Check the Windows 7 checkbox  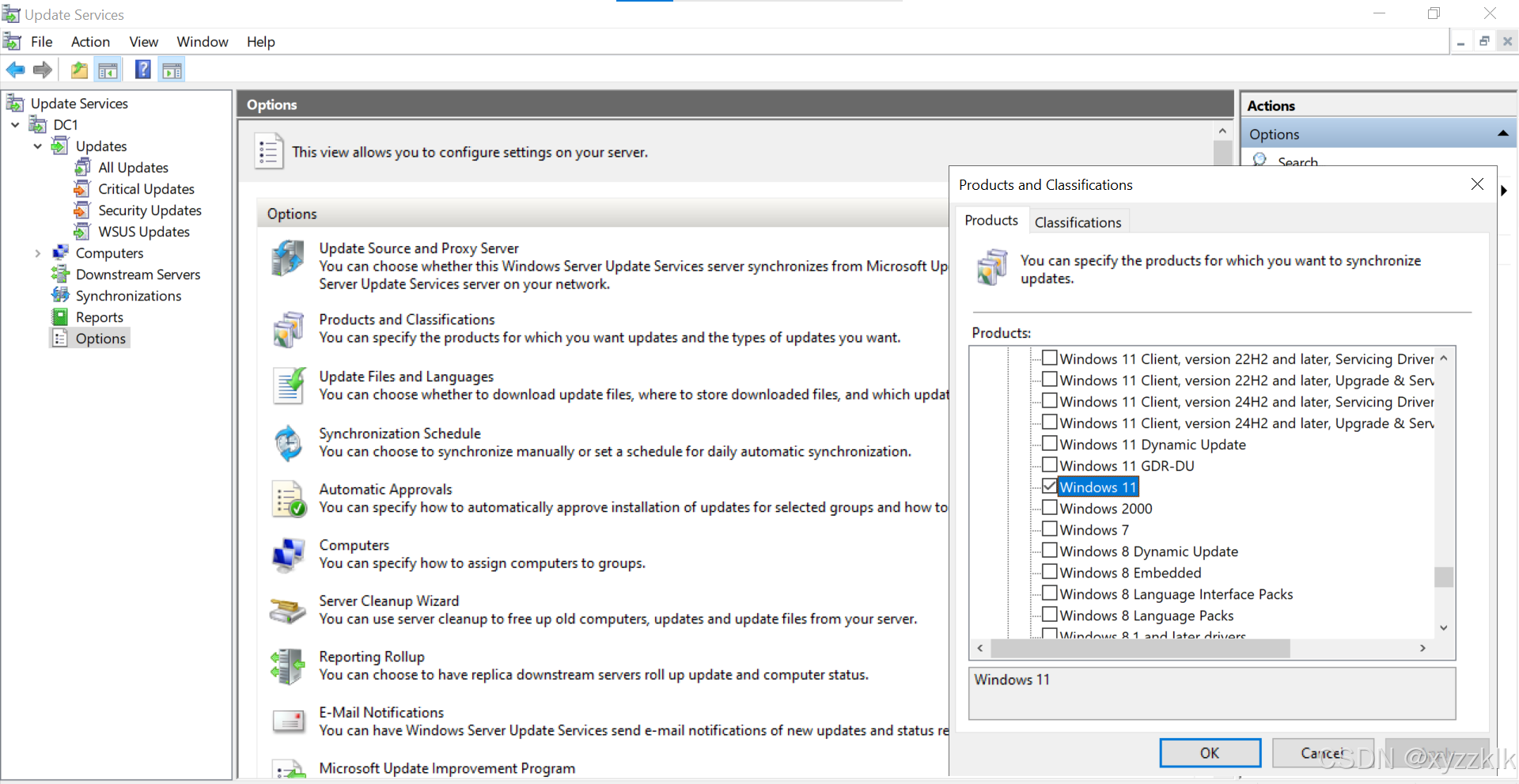click(x=1050, y=528)
